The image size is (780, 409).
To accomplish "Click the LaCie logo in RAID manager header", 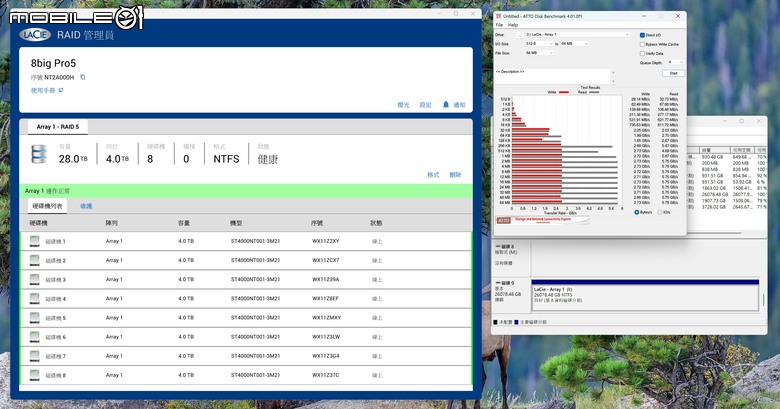I will click(x=35, y=34).
